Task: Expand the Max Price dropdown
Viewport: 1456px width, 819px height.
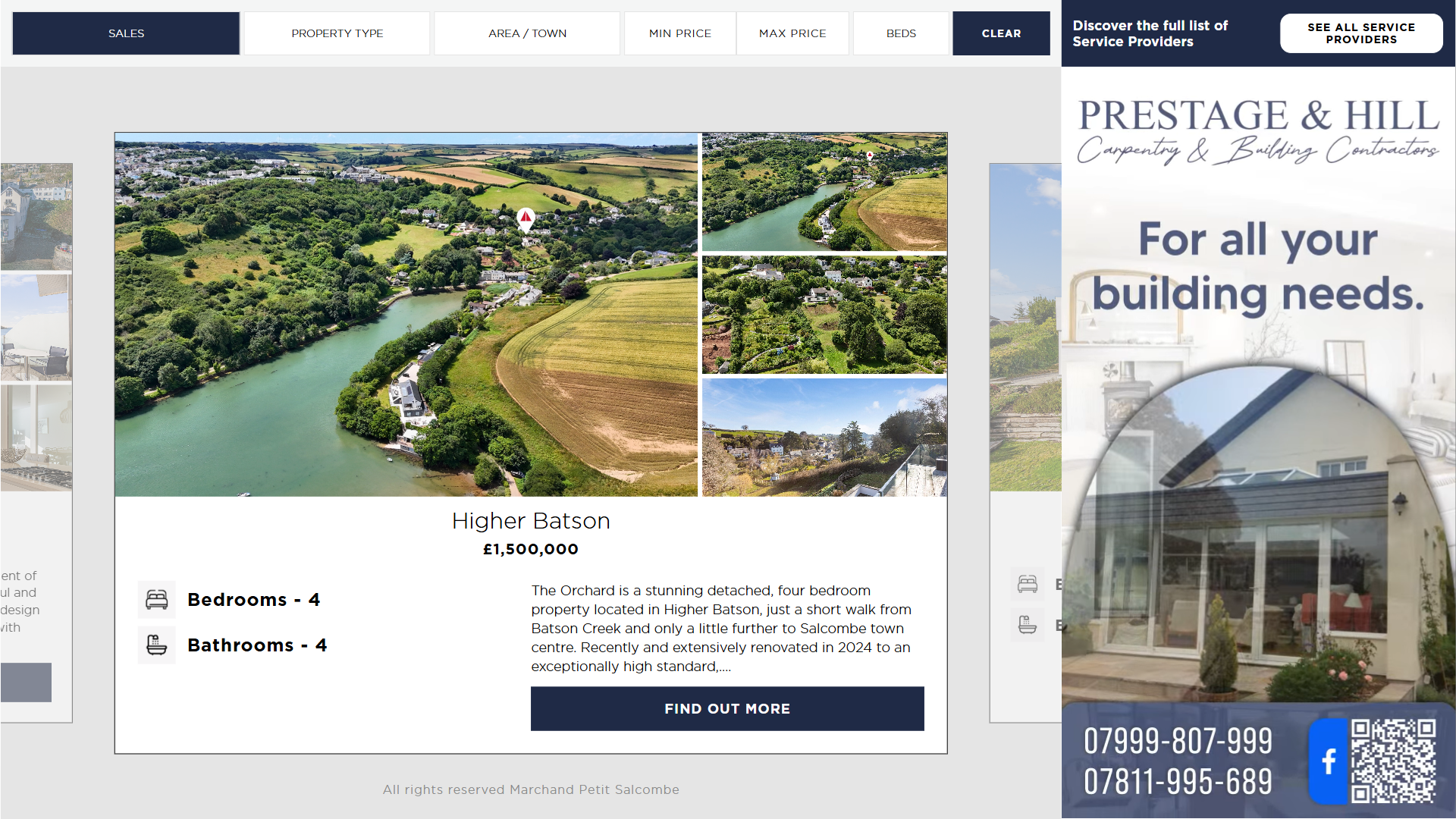Action: pos(792,33)
